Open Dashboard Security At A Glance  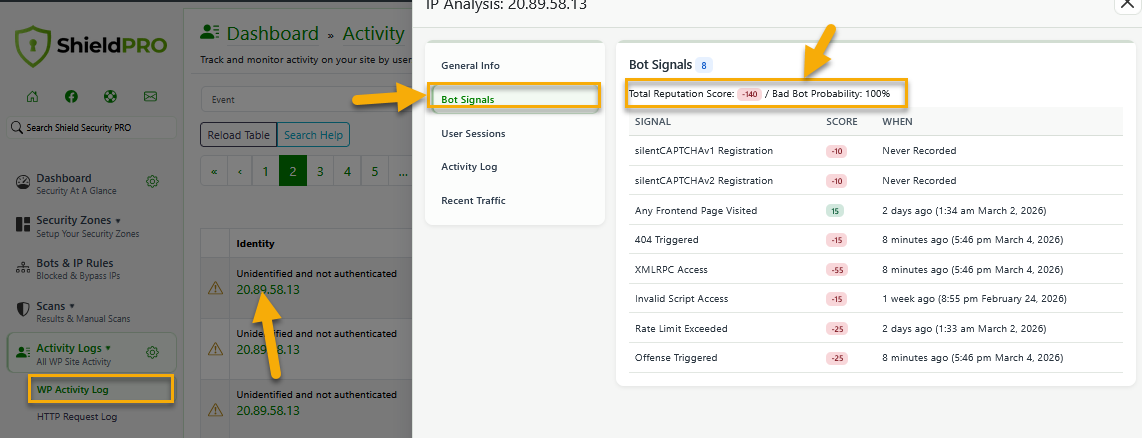pos(76,184)
